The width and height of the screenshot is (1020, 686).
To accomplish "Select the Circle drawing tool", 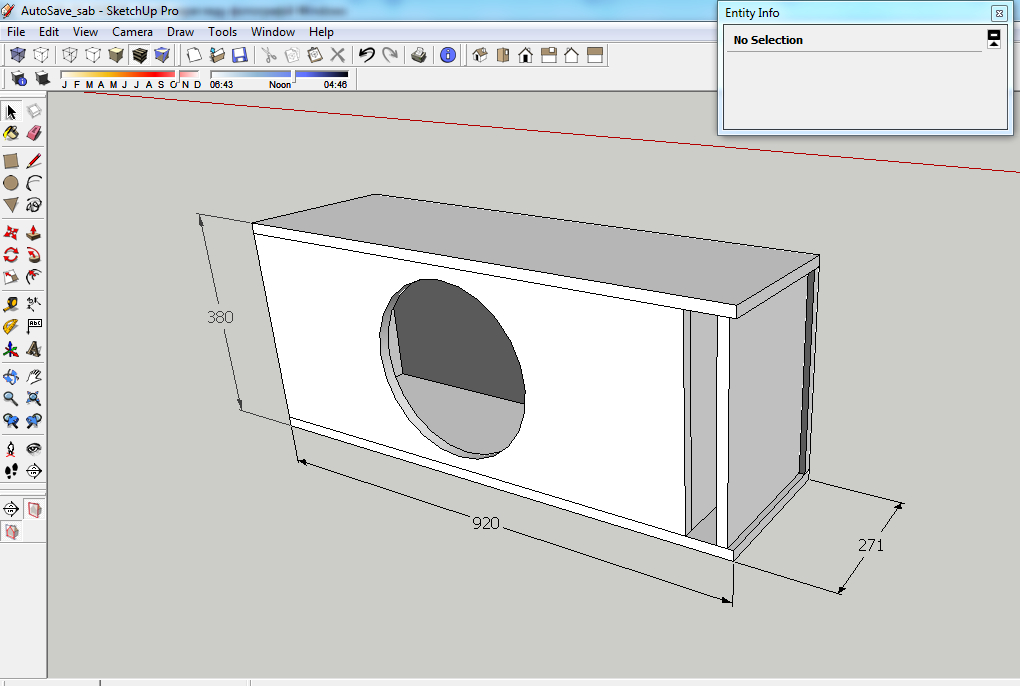I will (x=11, y=183).
